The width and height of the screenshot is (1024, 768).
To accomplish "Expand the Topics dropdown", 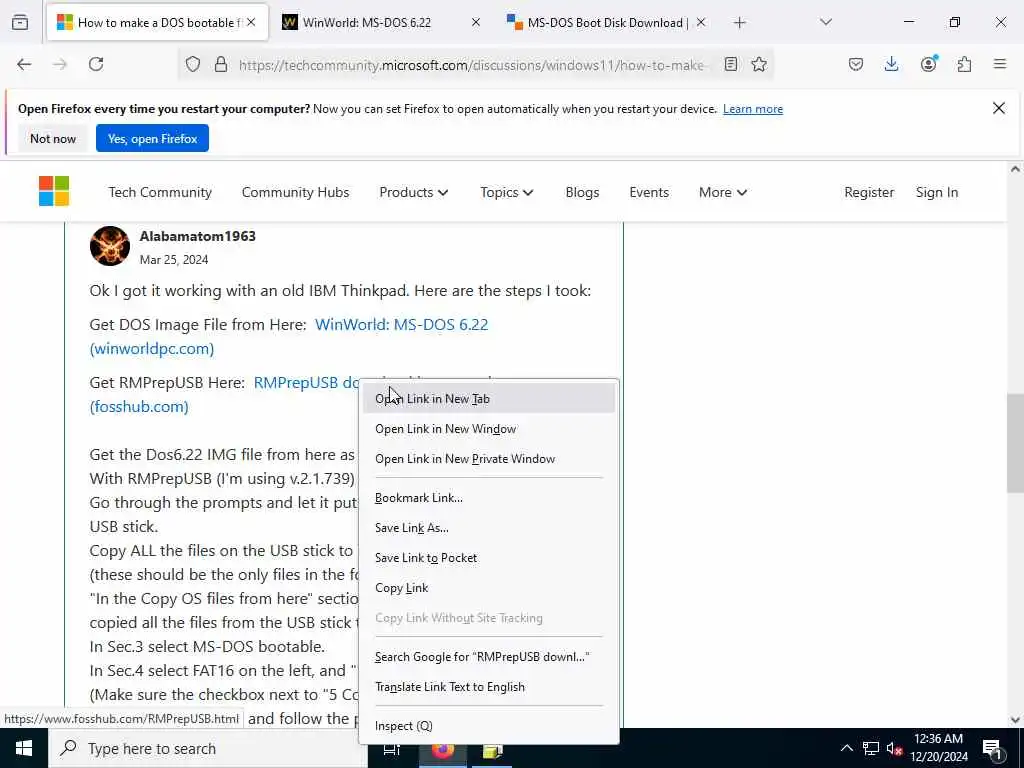I will tap(506, 192).
